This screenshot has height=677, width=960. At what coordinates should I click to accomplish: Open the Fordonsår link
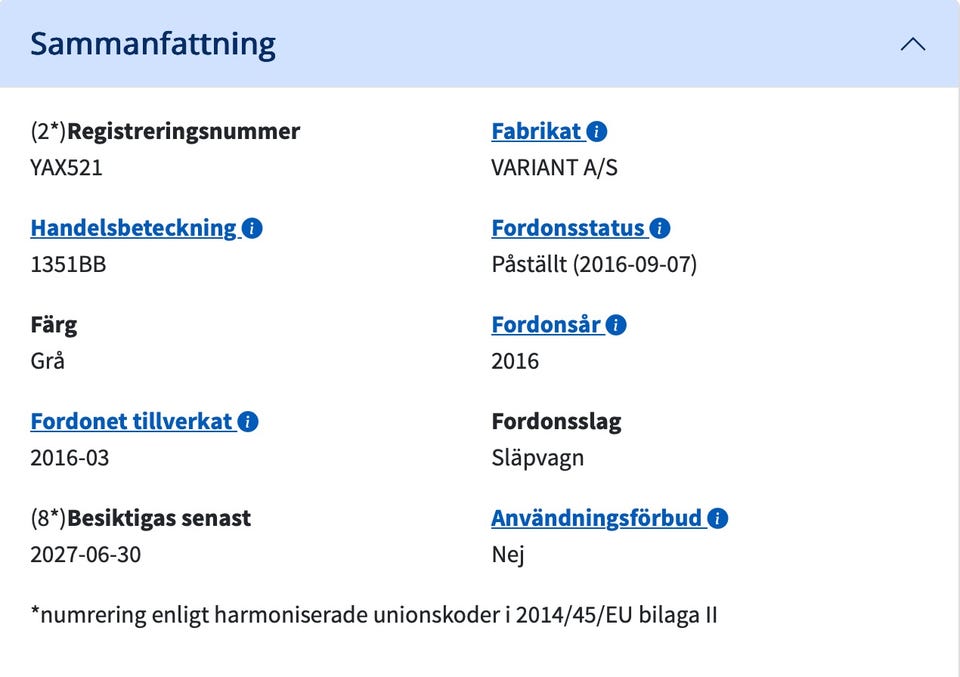coord(546,325)
